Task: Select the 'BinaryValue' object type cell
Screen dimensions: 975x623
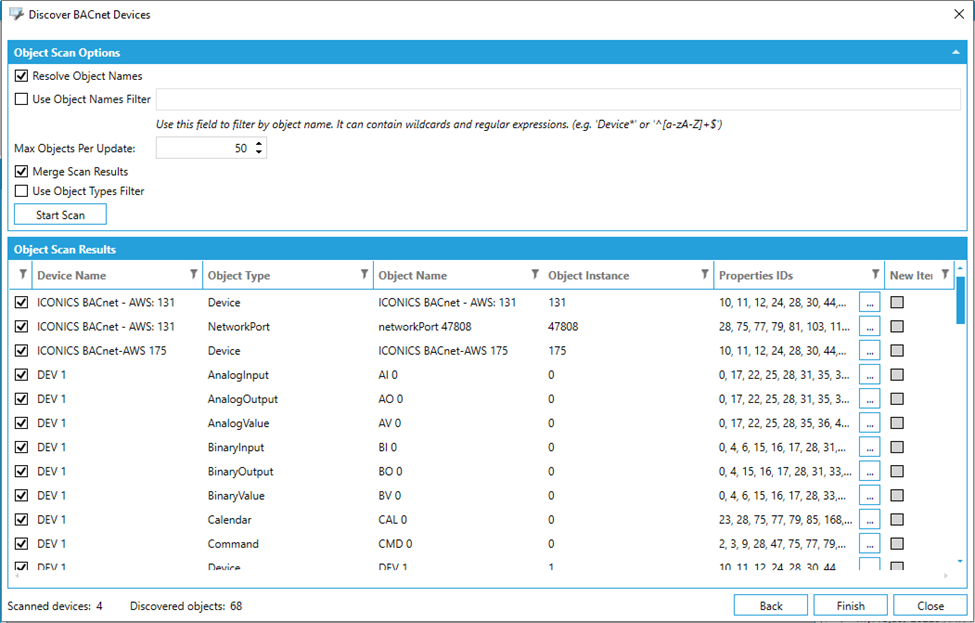Action: tap(236, 496)
